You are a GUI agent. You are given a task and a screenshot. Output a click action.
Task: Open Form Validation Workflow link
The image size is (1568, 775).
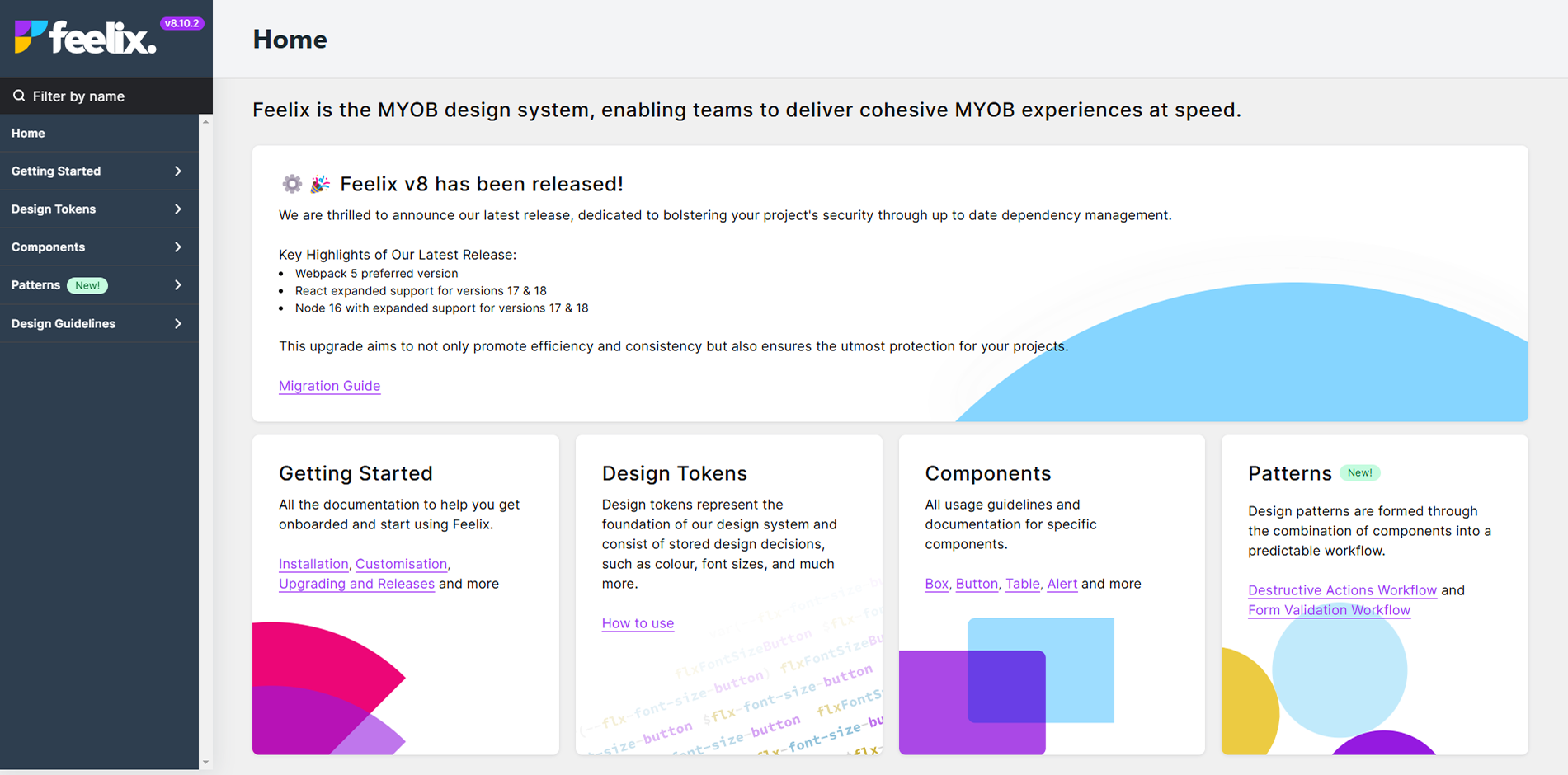pyautogui.click(x=1329, y=610)
